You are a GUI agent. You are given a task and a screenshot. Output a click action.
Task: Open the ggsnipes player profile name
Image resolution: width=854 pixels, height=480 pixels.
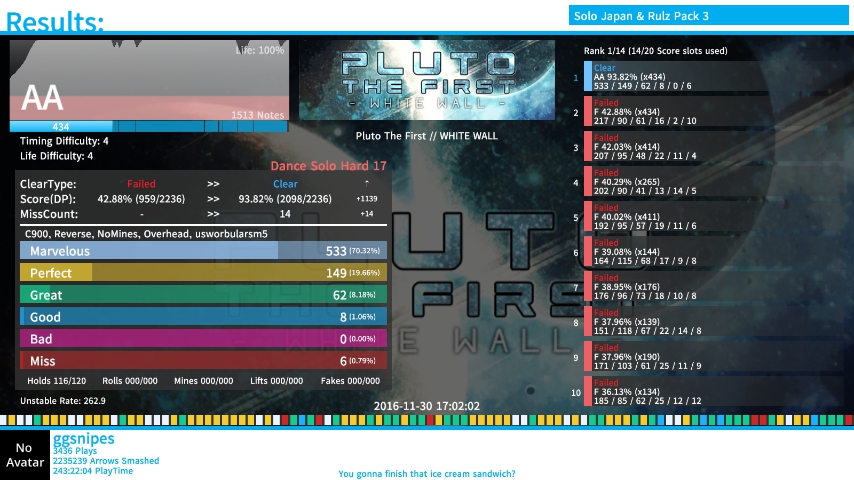(x=84, y=438)
